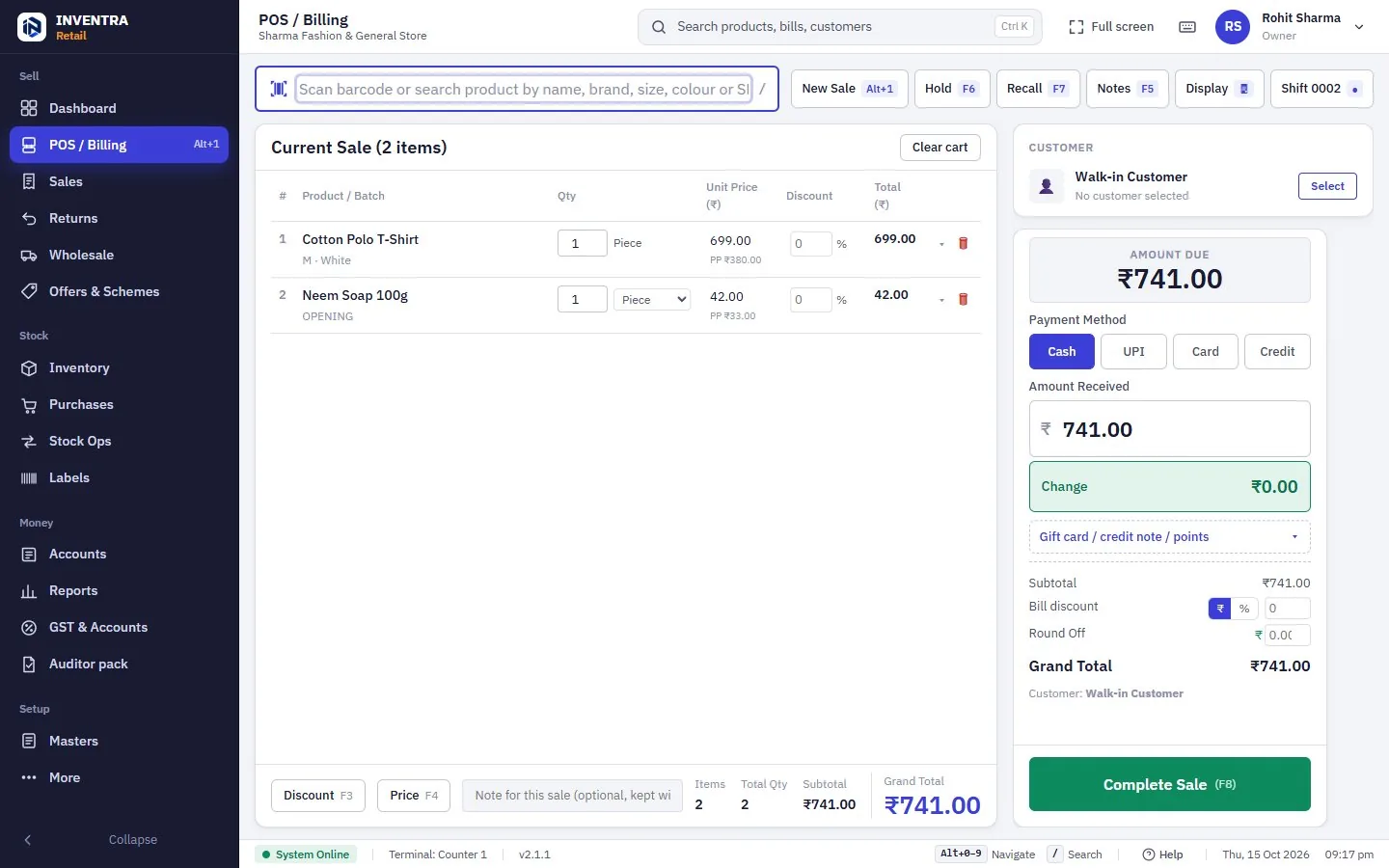
Task: Open Purchases menu item
Action: (x=120, y=404)
